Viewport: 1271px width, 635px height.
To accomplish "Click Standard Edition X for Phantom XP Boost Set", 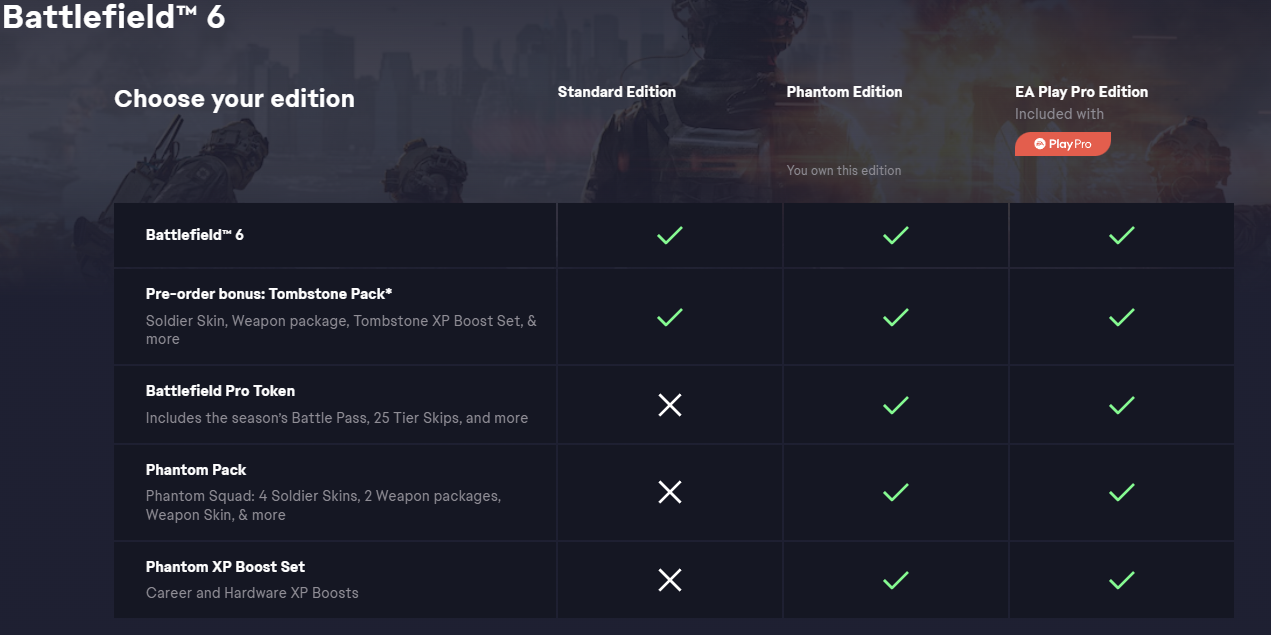I will tap(669, 580).
